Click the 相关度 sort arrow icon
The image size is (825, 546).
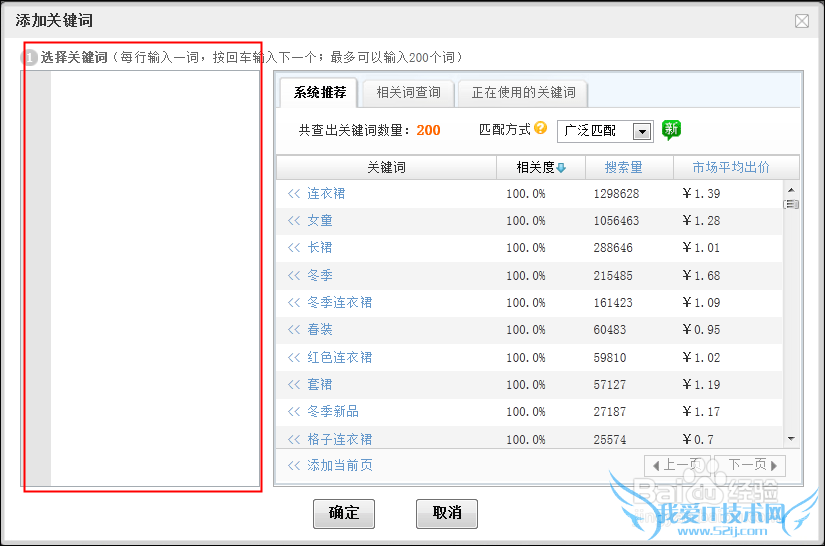click(561, 168)
